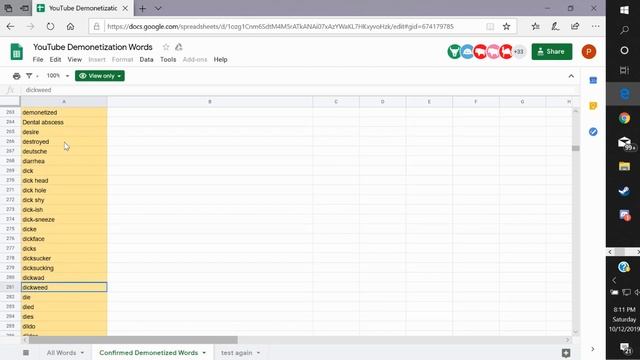Click the Windows Start button
Screen dimensions: 640x360
pyautogui.click(x=624, y=10)
